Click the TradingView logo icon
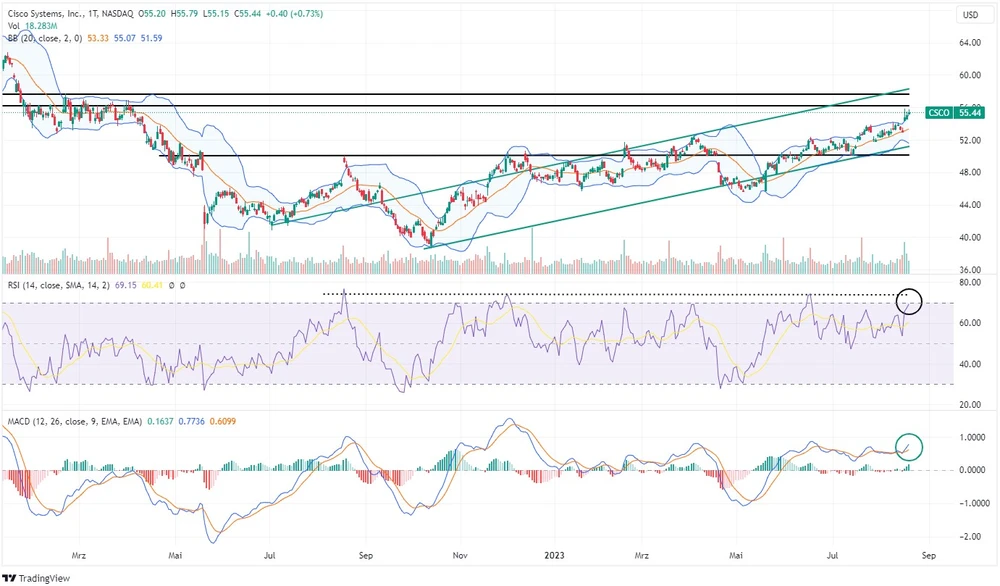This screenshot has height=586, width=1000. pos(12,577)
